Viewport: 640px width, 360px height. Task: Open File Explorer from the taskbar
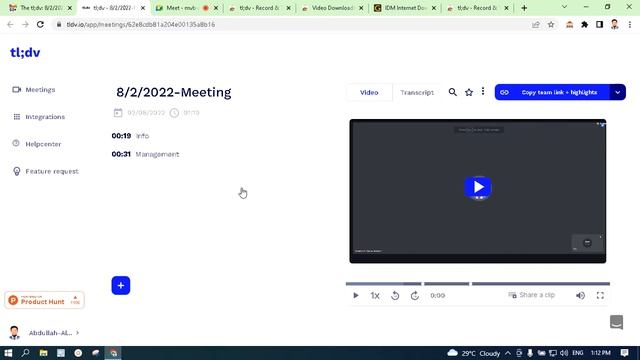pos(43,353)
